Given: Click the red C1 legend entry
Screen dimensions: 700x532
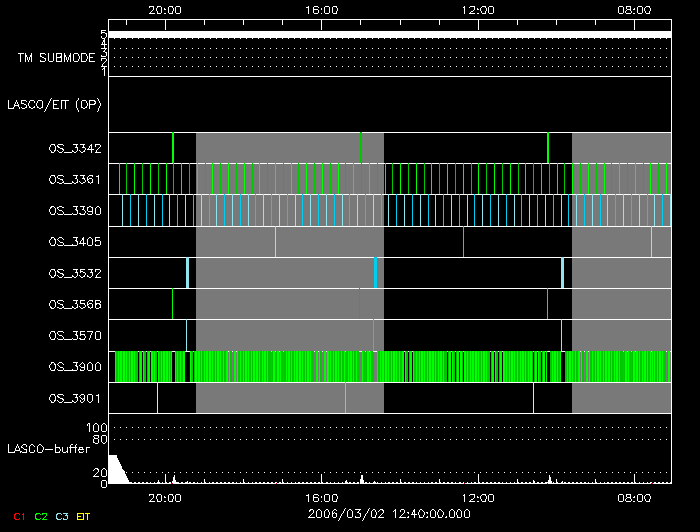Looking at the screenshot, I should tap(19, 516).
